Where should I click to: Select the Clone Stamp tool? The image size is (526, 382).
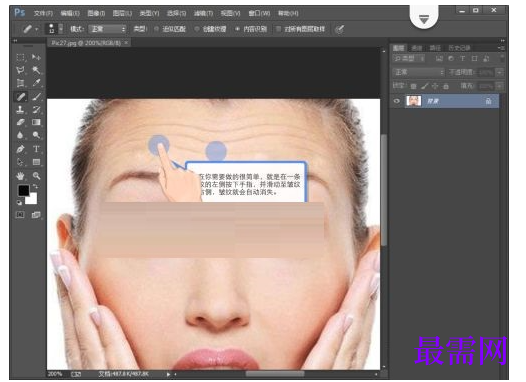[x=20, y=109]
